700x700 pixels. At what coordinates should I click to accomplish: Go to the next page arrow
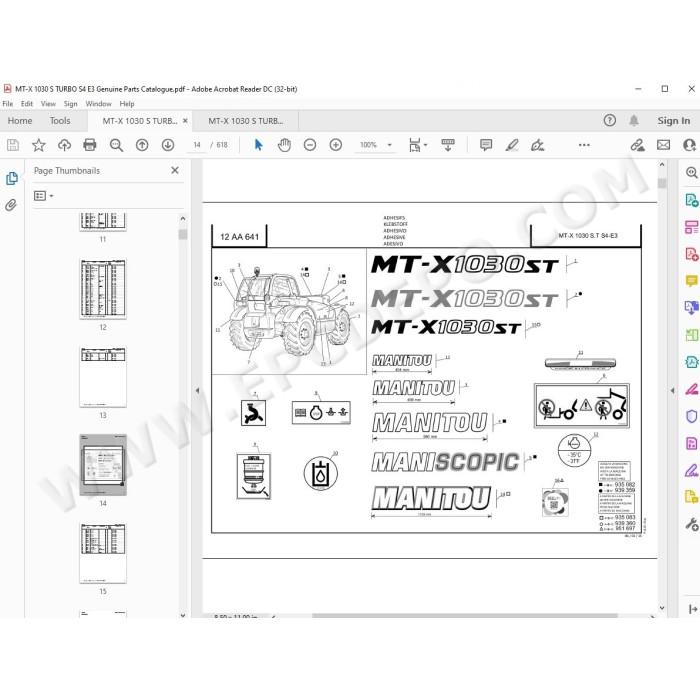[168, 145]
